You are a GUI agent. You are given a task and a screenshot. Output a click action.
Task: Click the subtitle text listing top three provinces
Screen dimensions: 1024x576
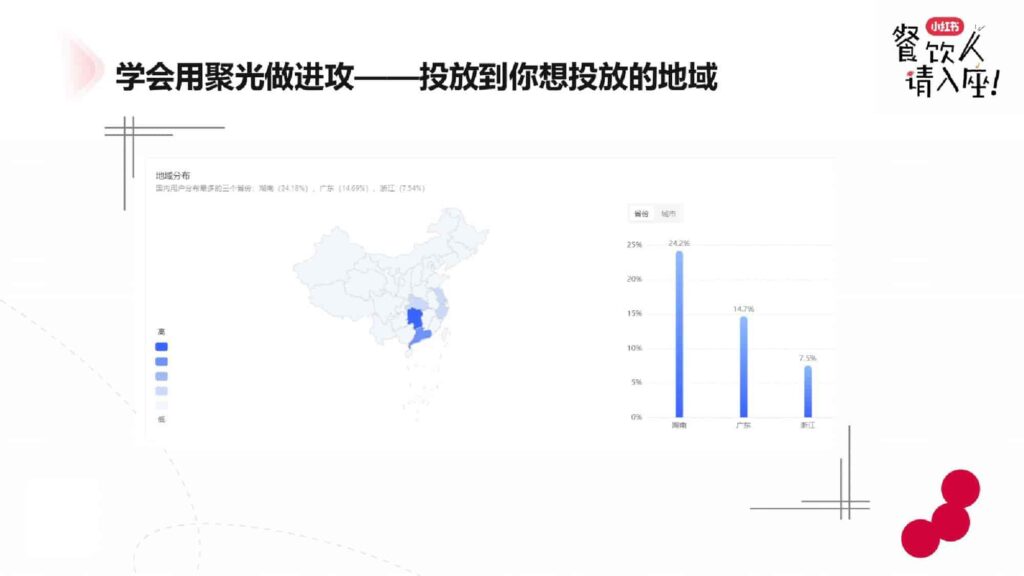click(290, 185)
